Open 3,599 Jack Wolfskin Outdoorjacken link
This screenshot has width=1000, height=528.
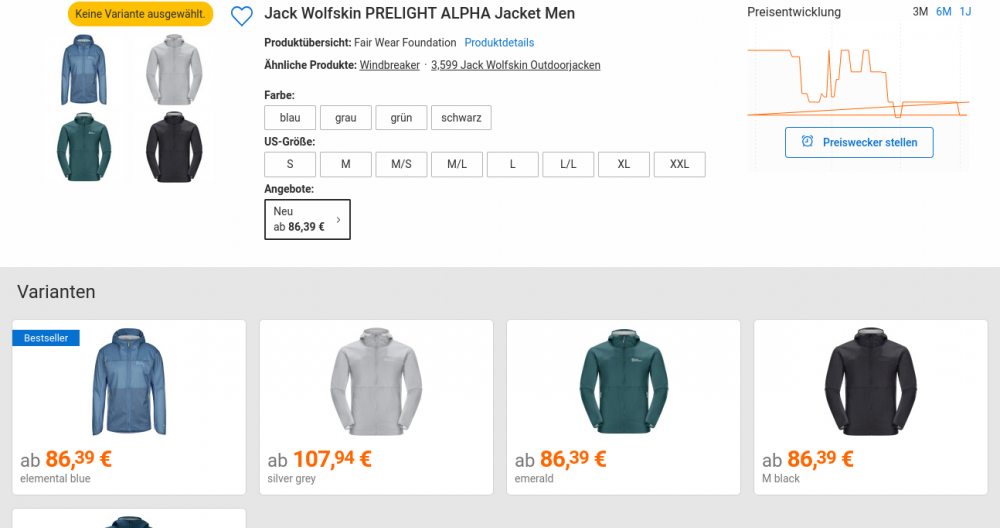pyautogui.click(x=515, y=65)
